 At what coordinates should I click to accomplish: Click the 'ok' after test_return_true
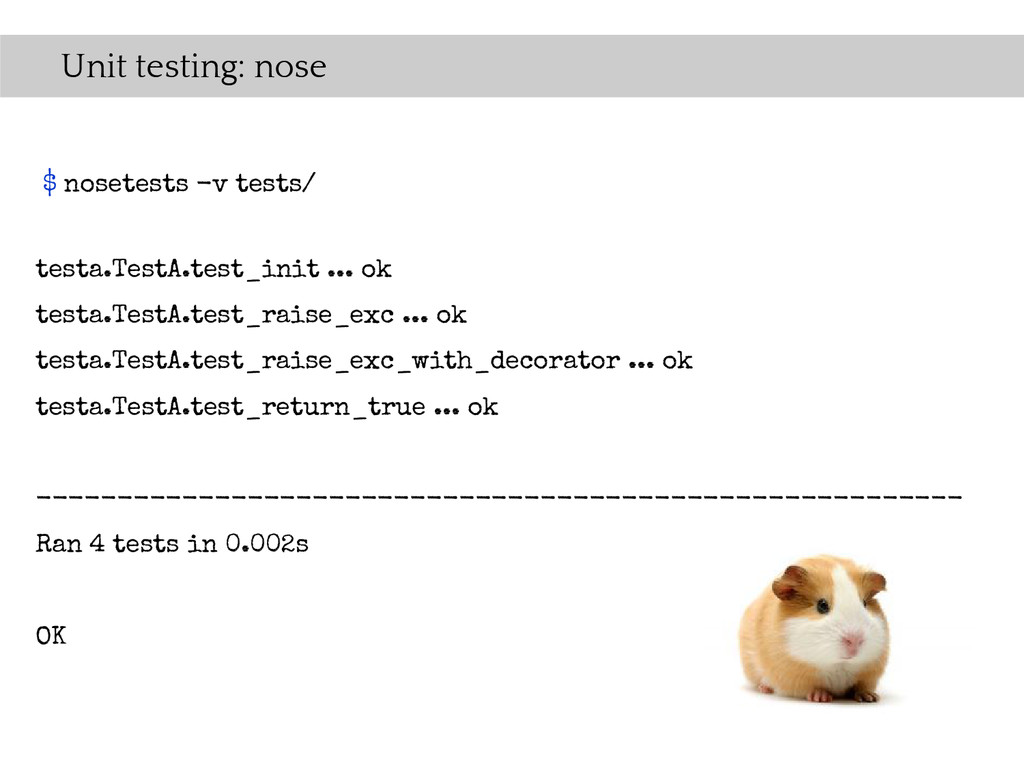click(x=483, y=408)
